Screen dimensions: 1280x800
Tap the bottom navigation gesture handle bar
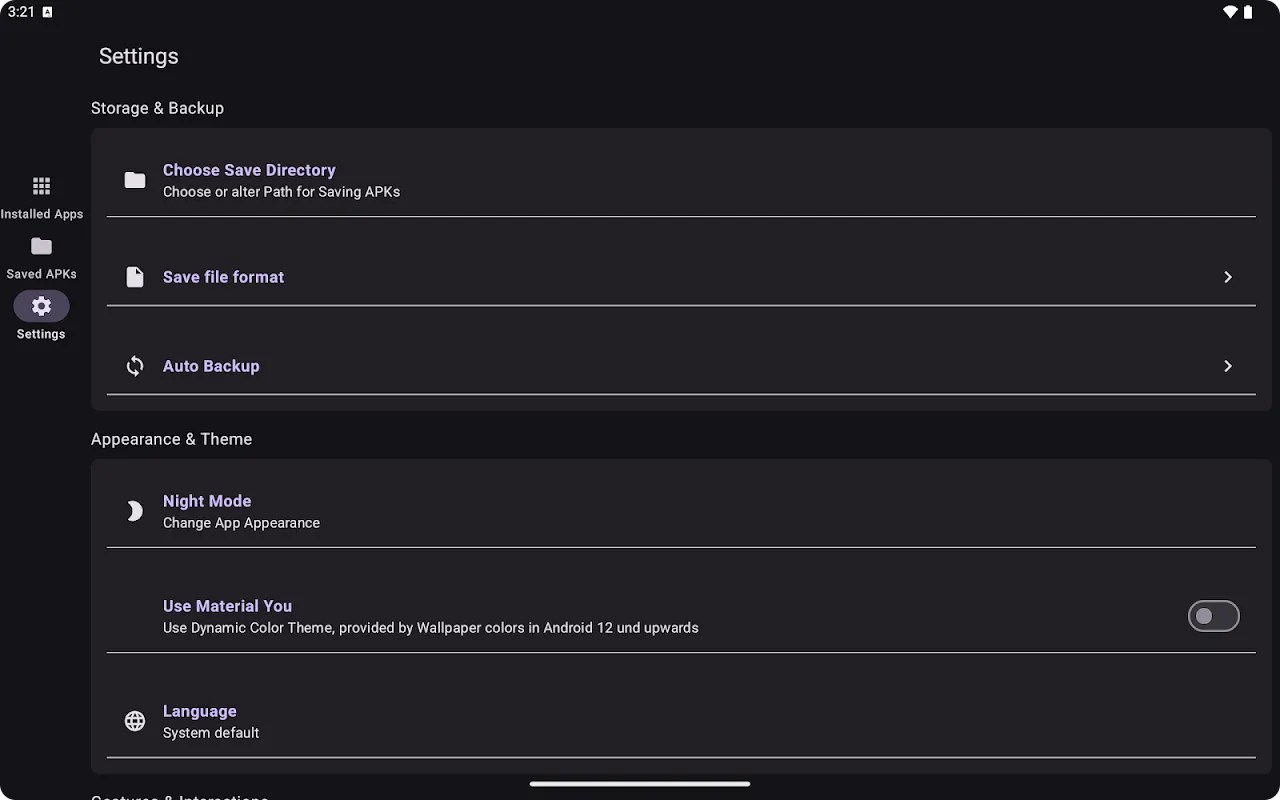tap(640, 784)
